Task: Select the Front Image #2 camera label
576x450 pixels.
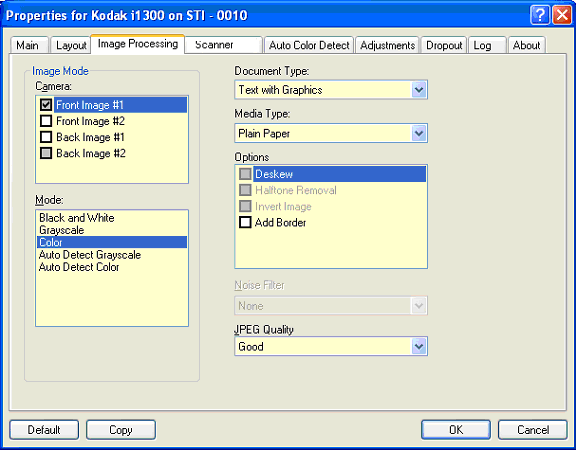Action: (90, 121)
